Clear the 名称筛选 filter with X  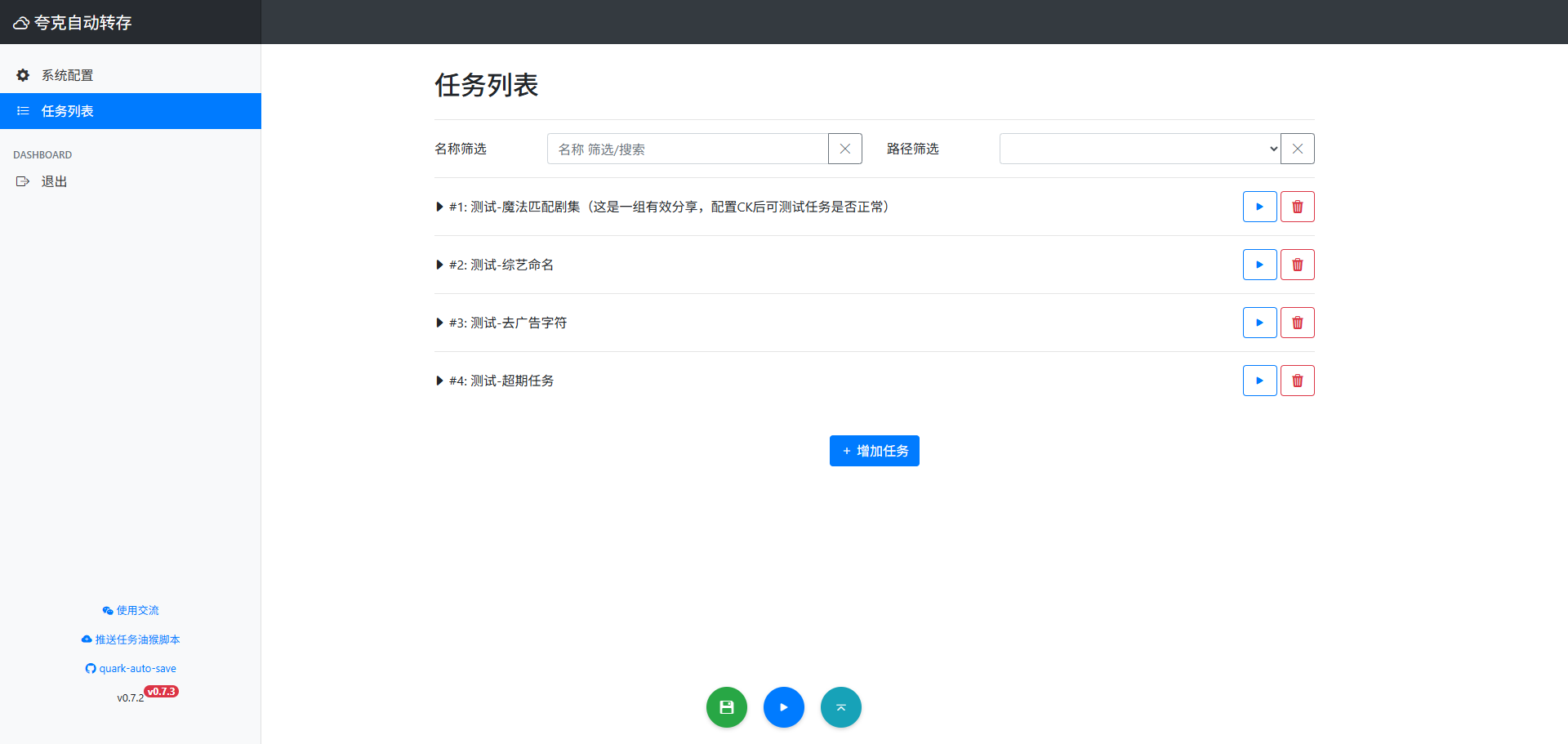844,149
